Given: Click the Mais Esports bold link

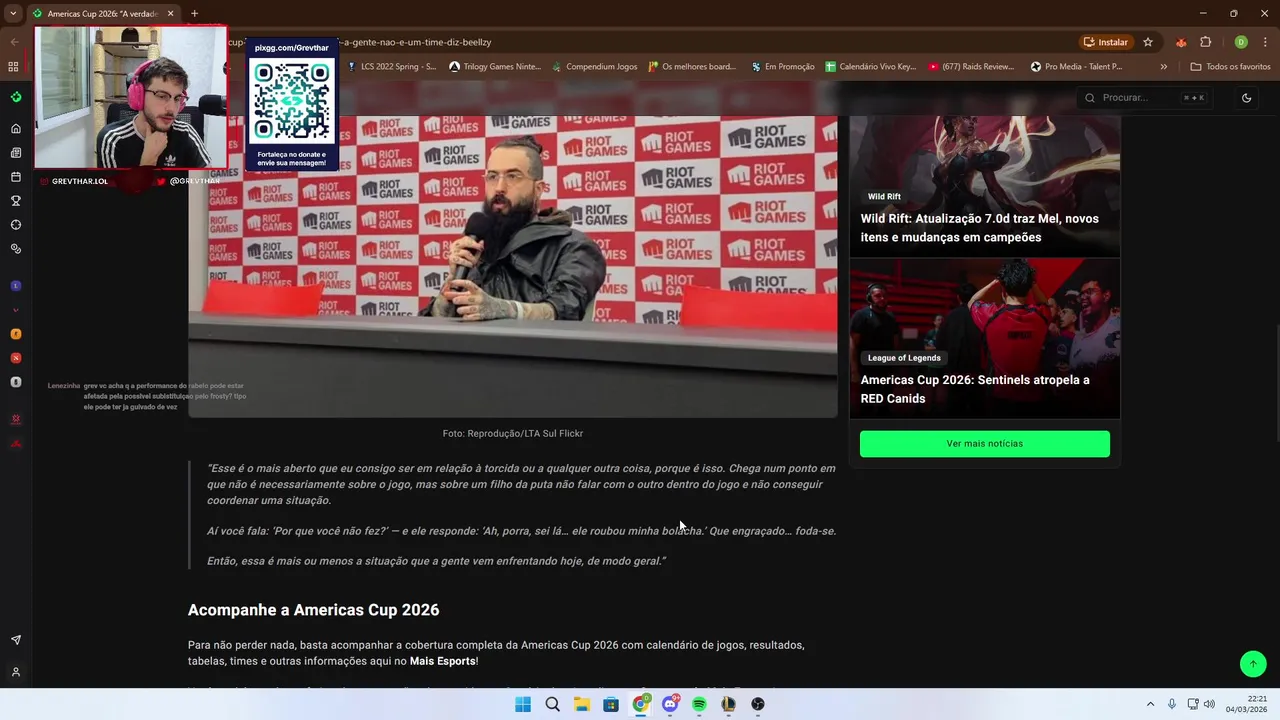Looking at the screenshot, I should (x=442, y=661).
